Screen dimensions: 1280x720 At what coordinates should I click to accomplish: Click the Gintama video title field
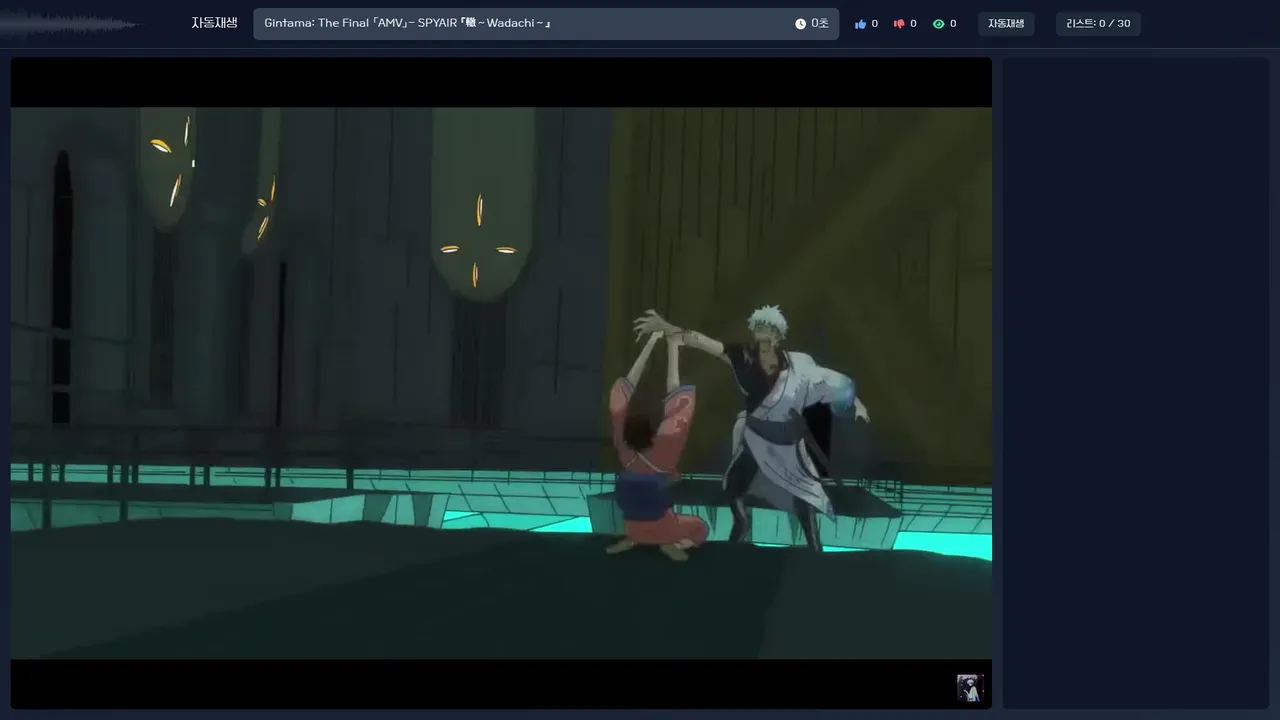click(x=546, y=24)
